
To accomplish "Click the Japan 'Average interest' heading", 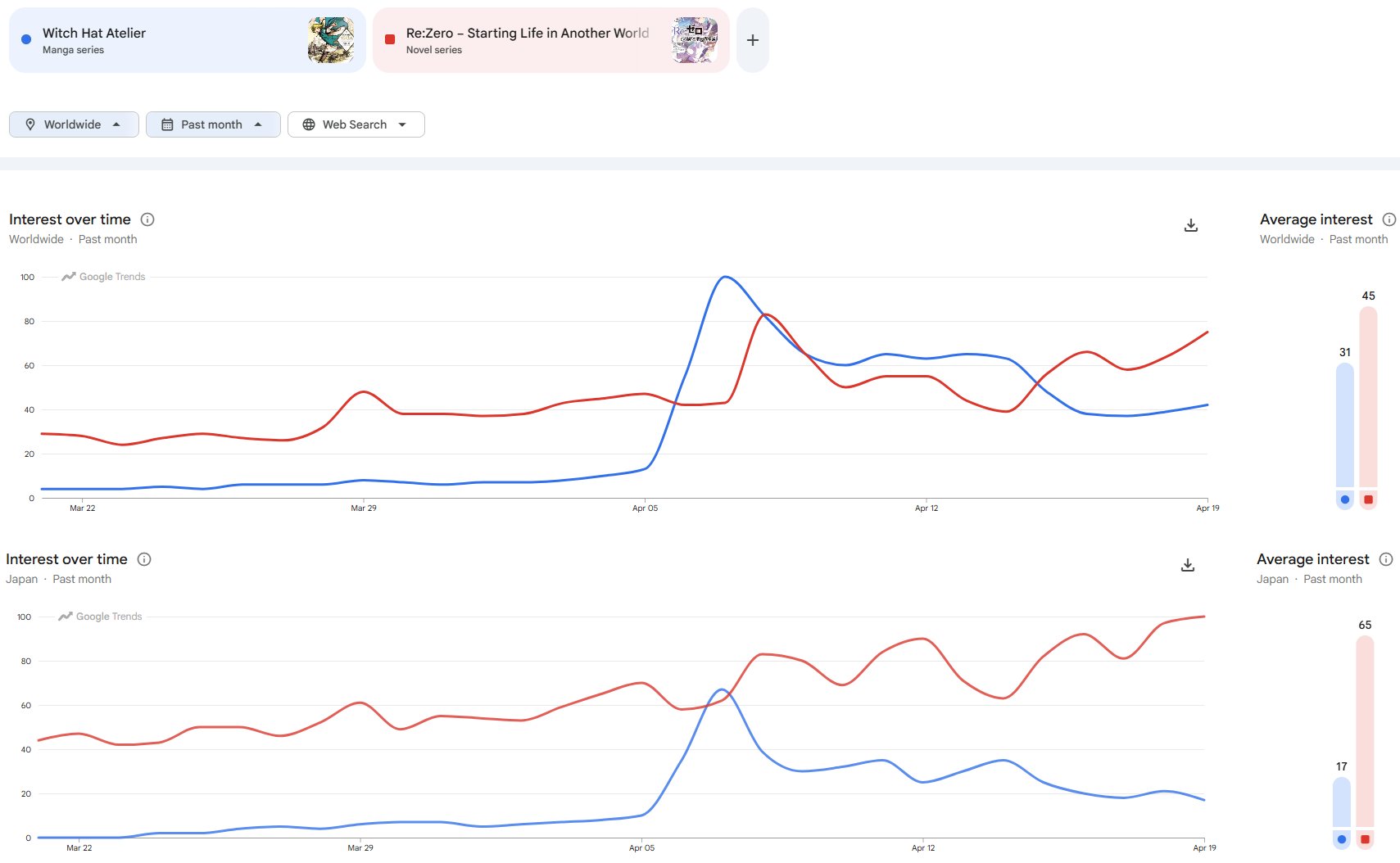I will point(1313,559).
